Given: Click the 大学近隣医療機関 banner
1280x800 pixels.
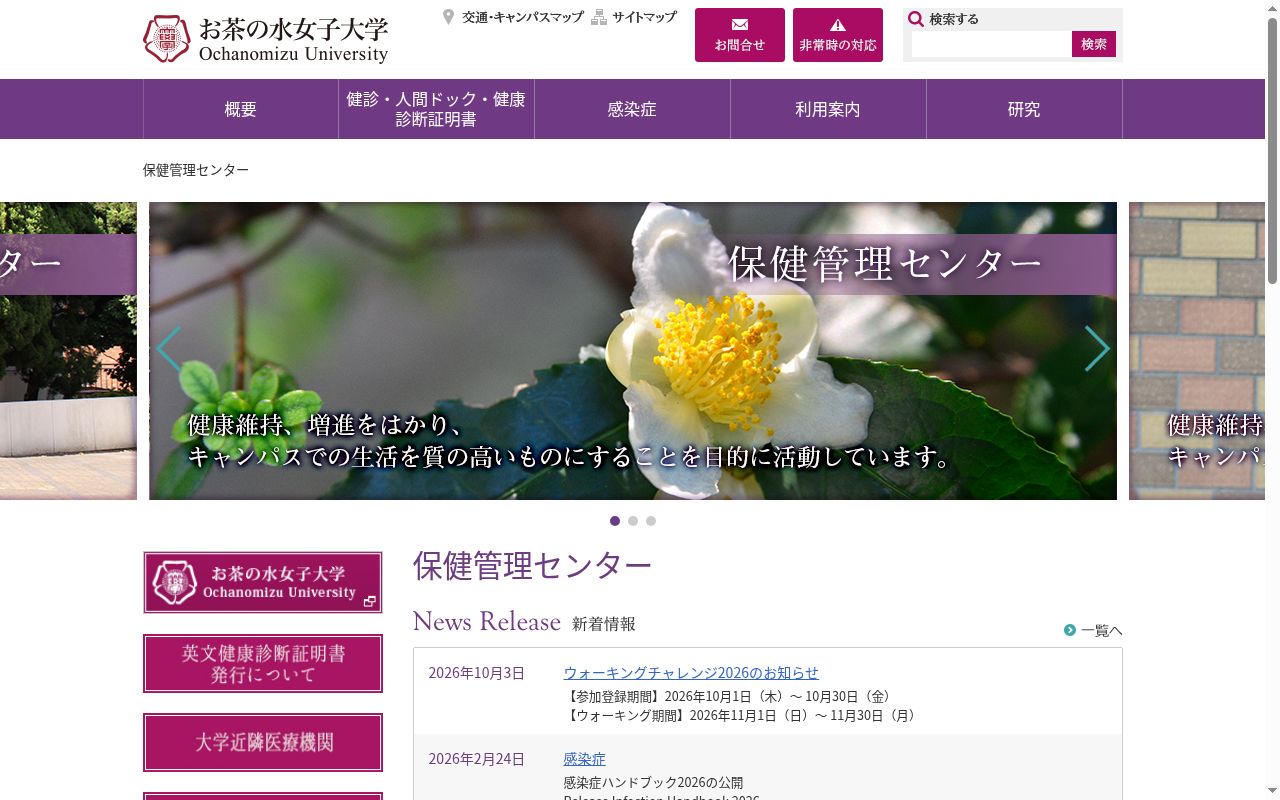Looking at the screenshot, I should (x=263, y=742).
